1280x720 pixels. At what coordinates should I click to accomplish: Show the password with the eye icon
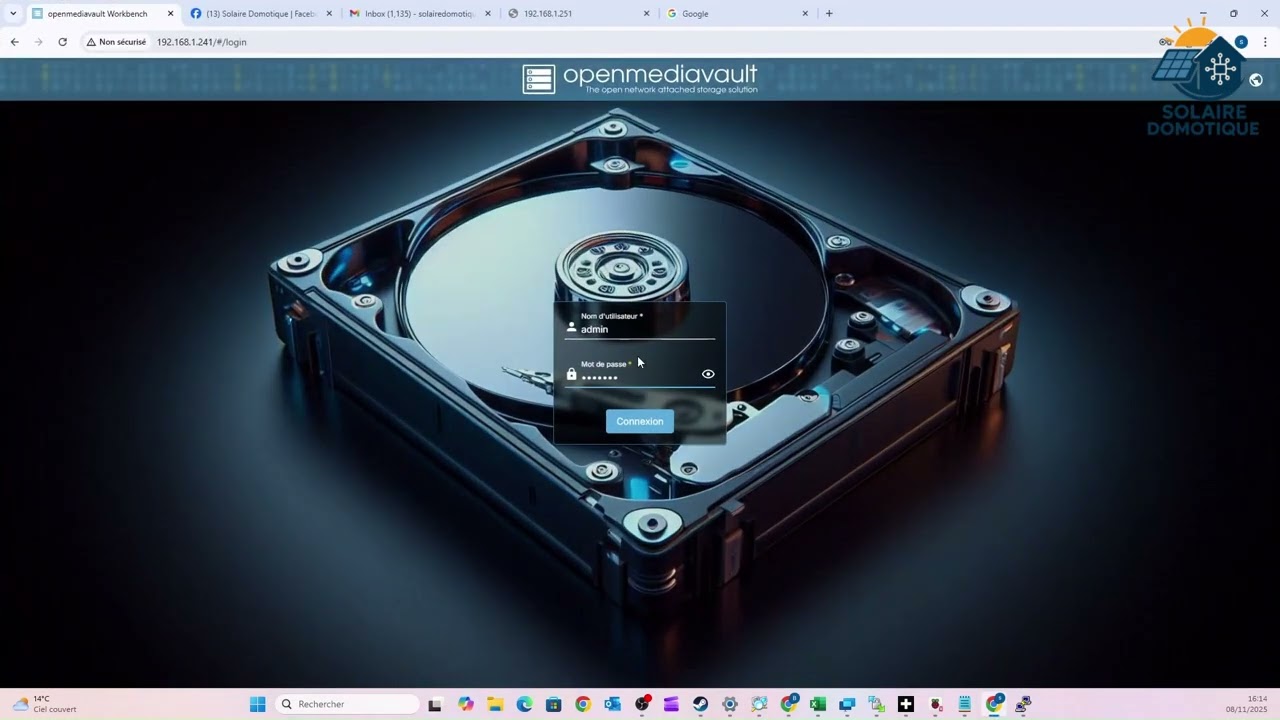(x=708, y=374)
